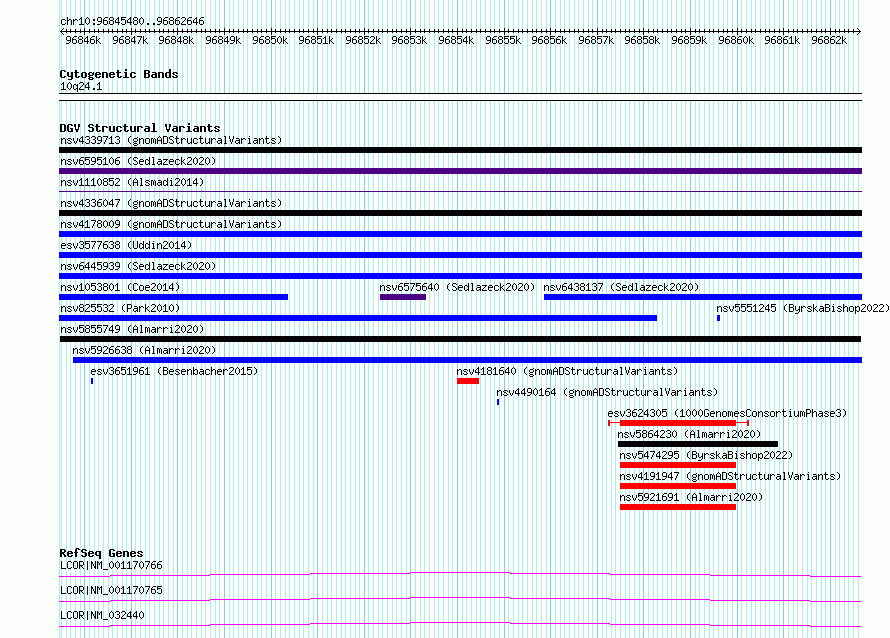Click the 96850k ruler tick label

point(270,40)
